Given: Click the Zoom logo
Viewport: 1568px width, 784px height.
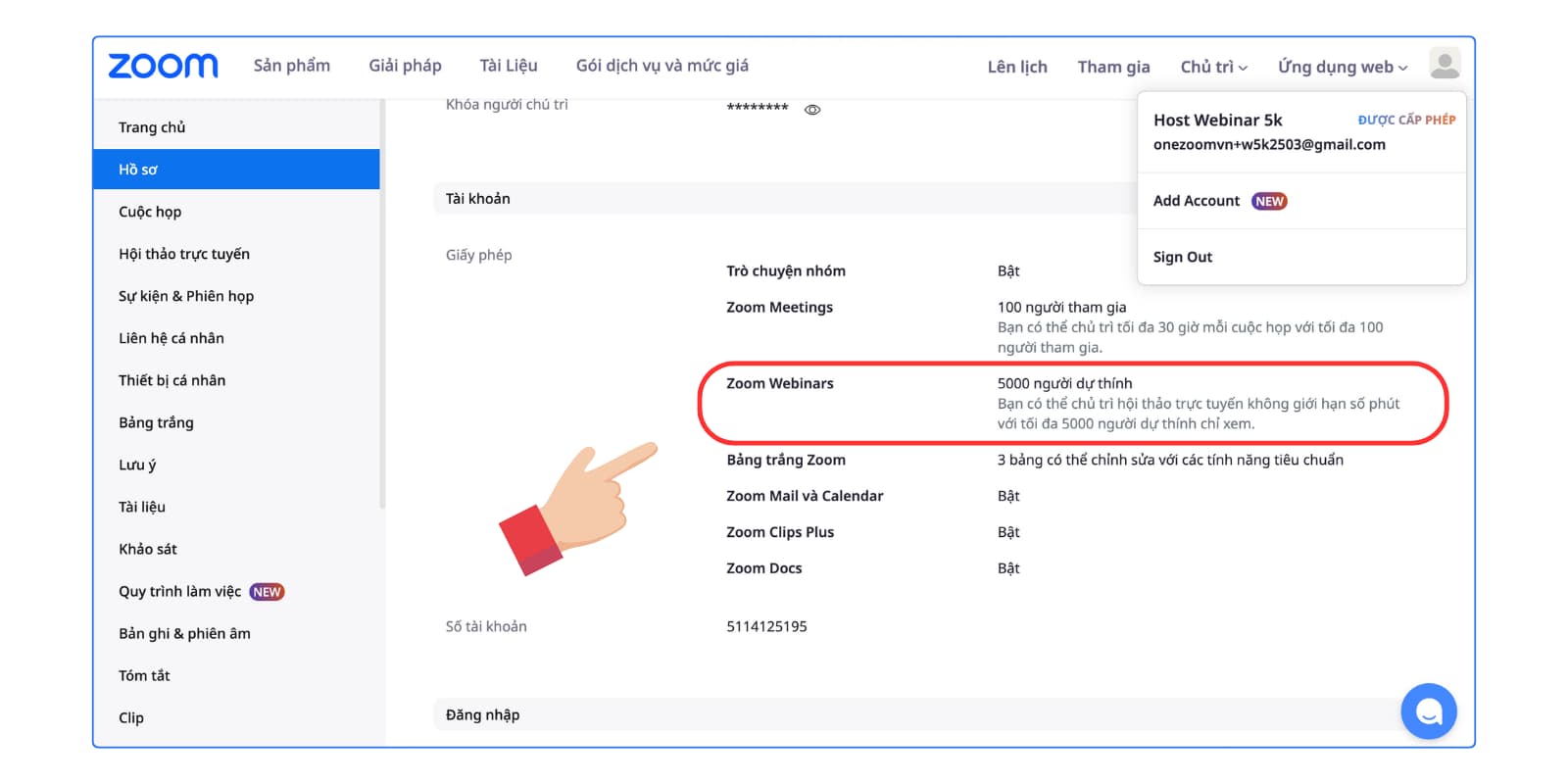Looking at the screenshot, I should tap(163, 66).
